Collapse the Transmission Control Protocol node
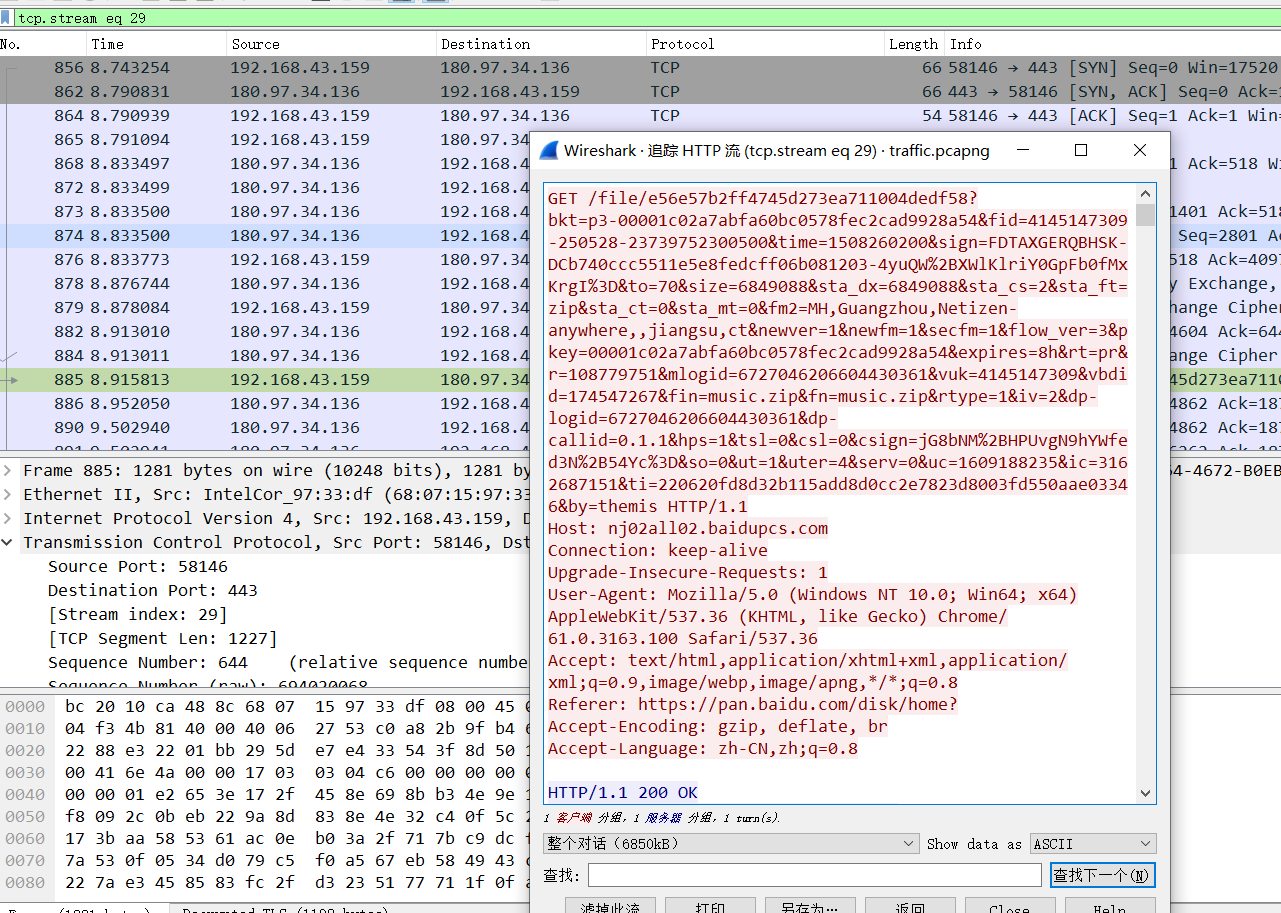The height and width of the screenshot is (913, 1281). coord(9,542)
